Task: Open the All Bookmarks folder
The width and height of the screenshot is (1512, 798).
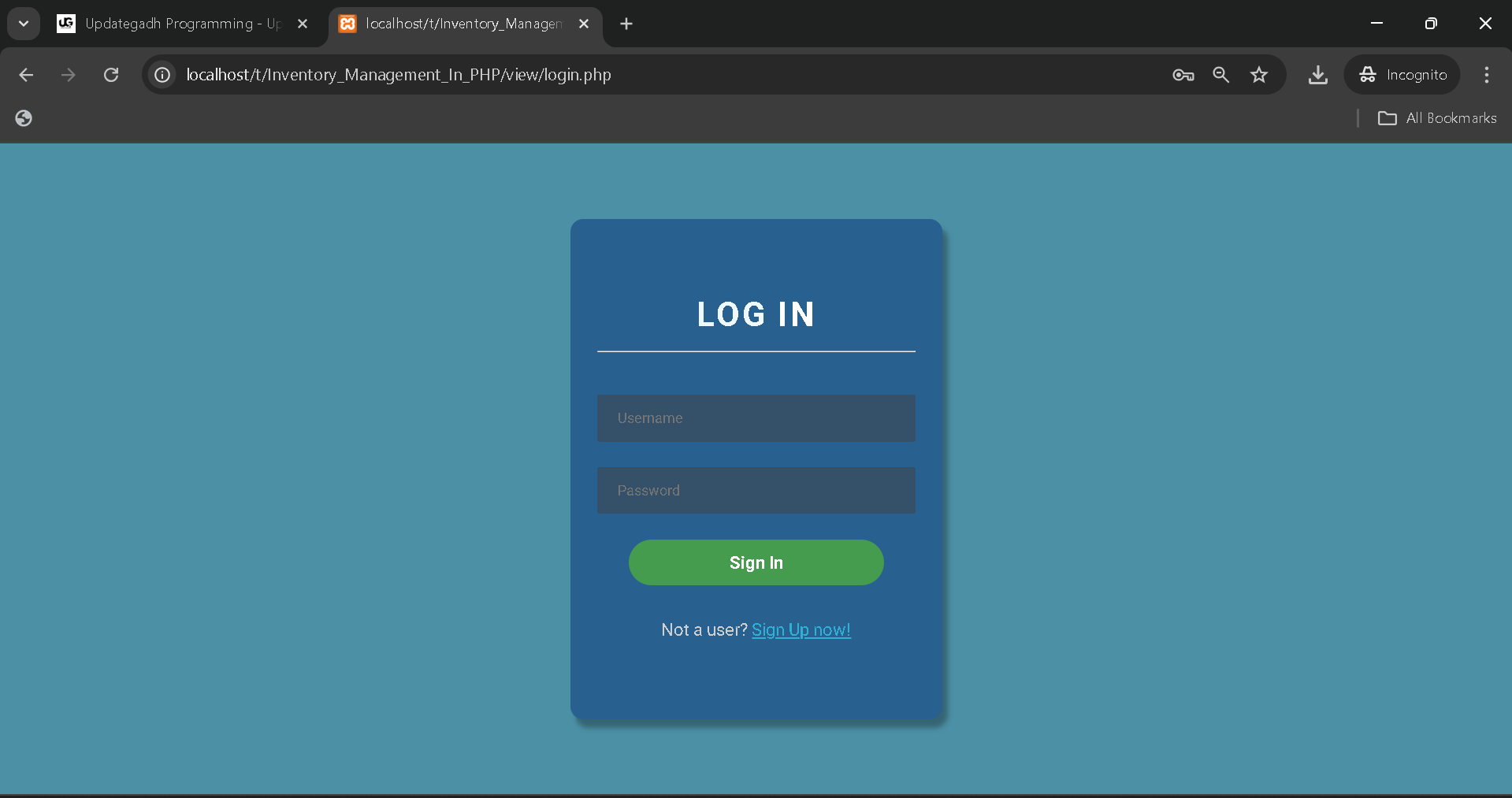Action: (x=1437, y=118)
